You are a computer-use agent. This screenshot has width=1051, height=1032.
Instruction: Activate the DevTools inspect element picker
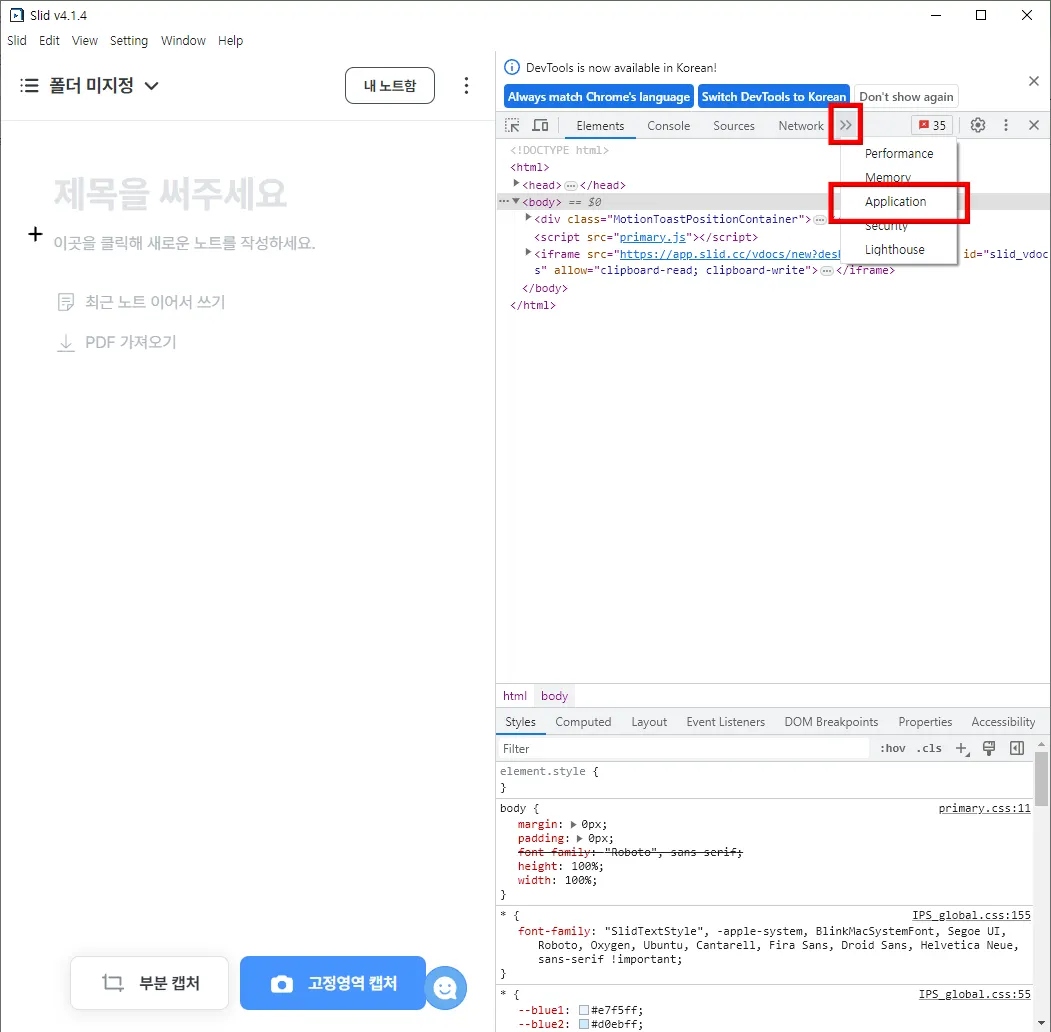(x=512, y=125)
